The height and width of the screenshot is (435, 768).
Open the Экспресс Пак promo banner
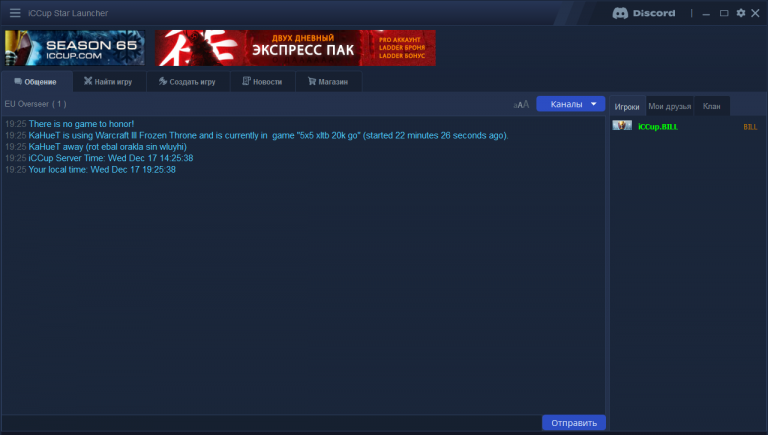pyautogui.click(x=295, y=48)
